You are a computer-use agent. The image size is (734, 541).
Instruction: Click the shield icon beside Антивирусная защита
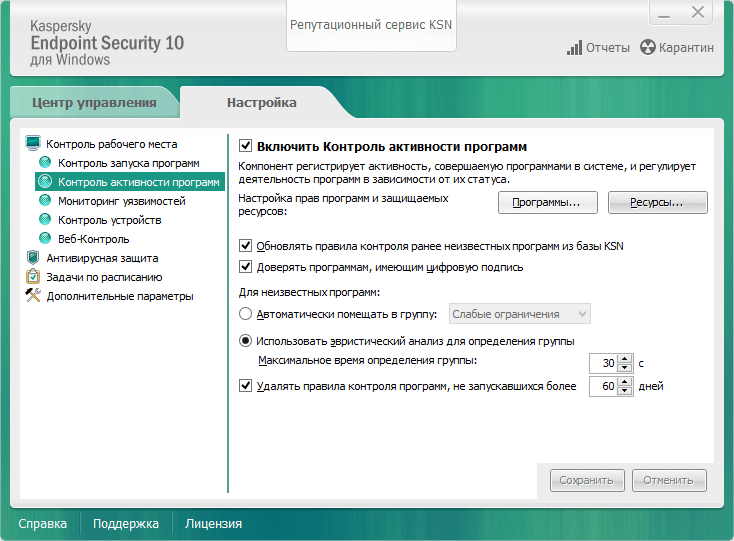tap(33, 257)
